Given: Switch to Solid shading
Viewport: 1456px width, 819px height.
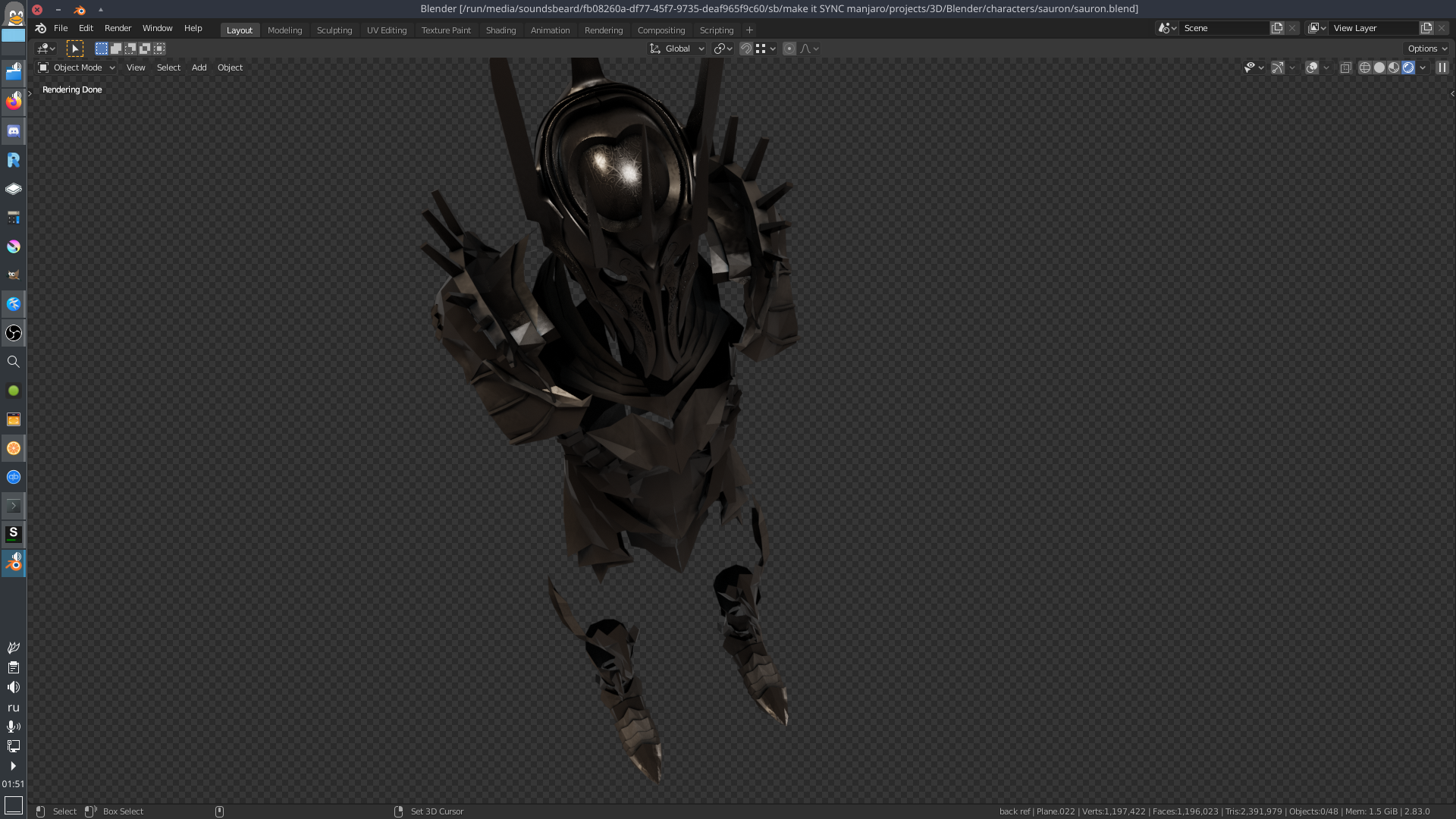Looking at the screenshot, I should 1379,67.
